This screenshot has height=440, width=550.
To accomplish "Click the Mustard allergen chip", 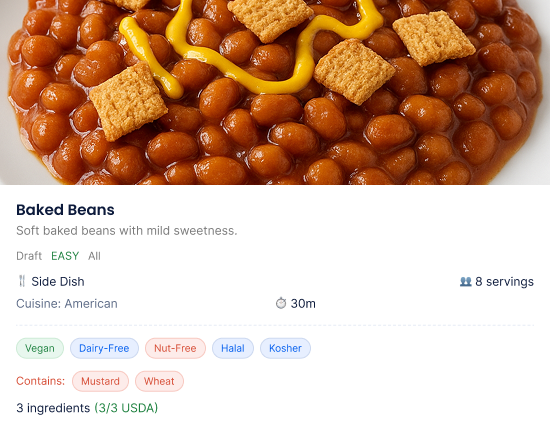I will pyautogui.click(x=100, y=381).
